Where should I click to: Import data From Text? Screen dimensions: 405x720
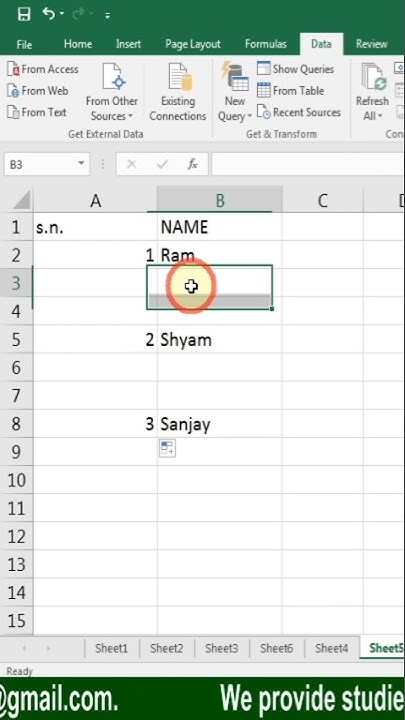coord(37,112)
